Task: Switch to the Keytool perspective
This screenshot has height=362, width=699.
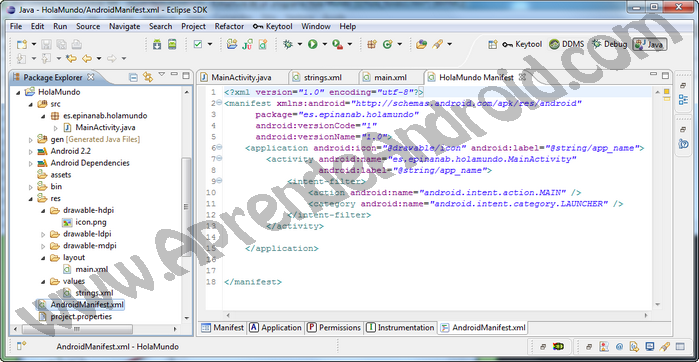Action: (522, 44)
